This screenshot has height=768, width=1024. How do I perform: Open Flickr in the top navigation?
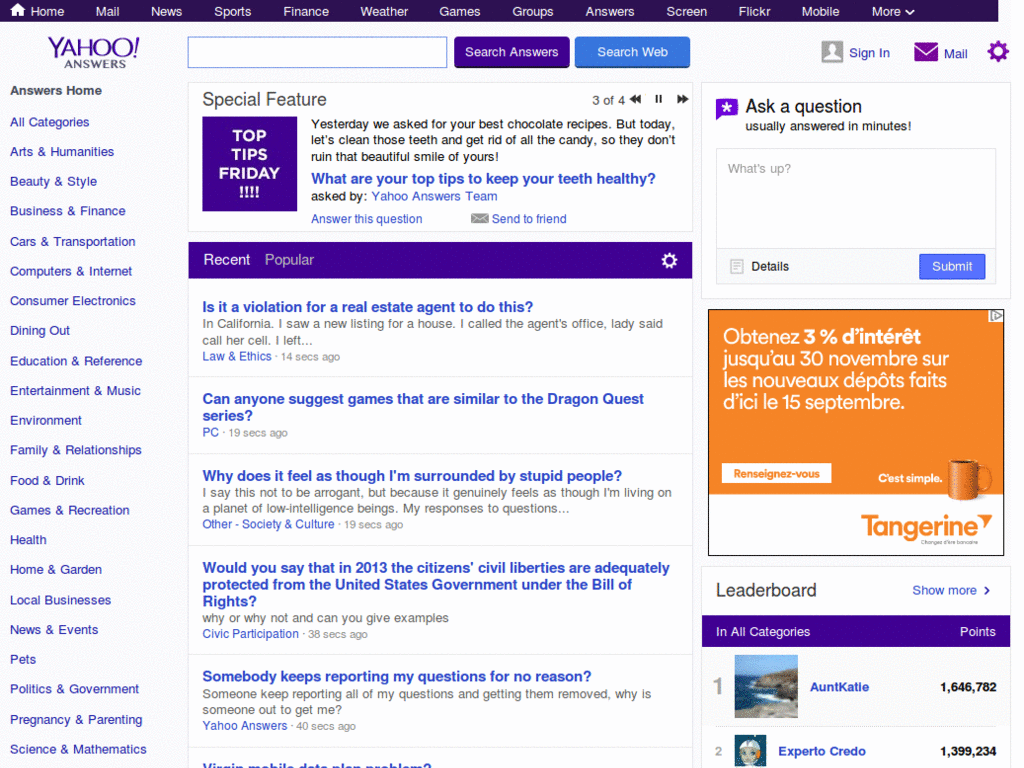click(754, 12)
